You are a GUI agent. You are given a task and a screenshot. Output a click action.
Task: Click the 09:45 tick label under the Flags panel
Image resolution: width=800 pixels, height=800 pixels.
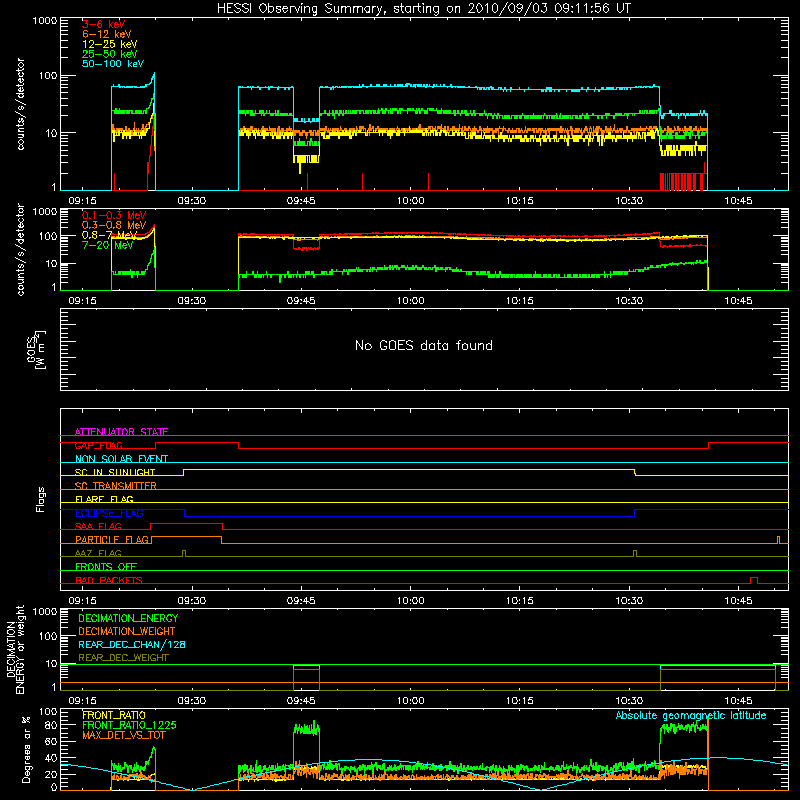coord(301,601)
